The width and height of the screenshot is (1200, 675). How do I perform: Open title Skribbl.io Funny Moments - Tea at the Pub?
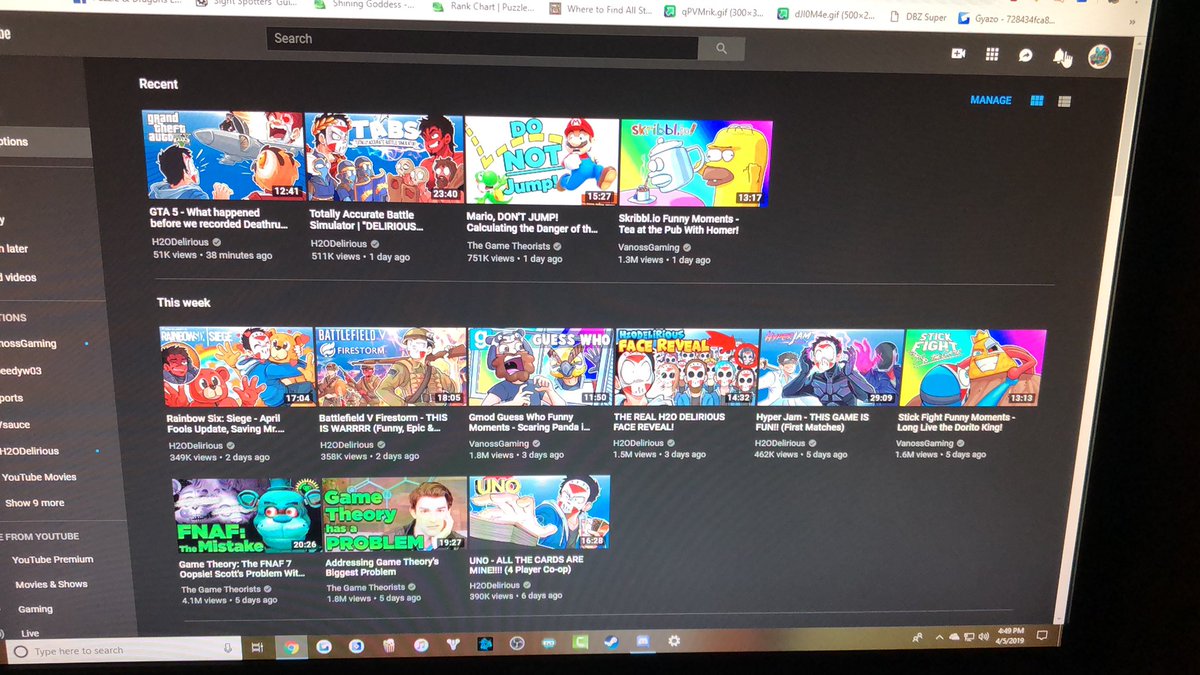pyautogui.click(x=679, y=223)
